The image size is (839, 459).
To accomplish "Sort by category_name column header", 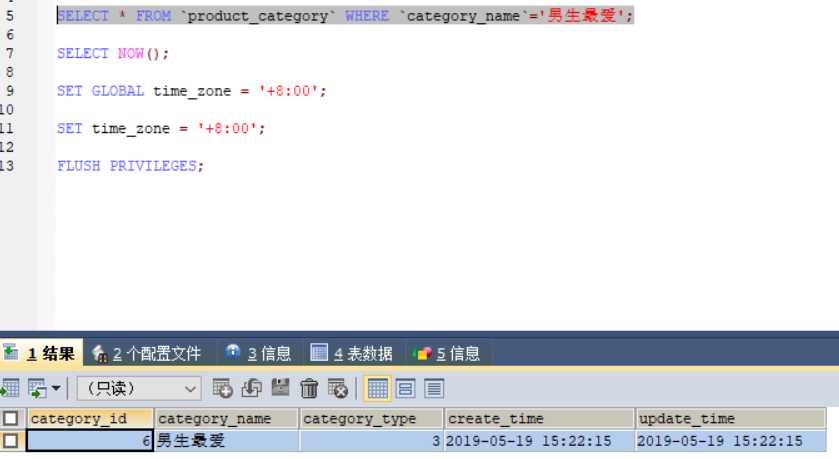I will [x=226, y=418].
